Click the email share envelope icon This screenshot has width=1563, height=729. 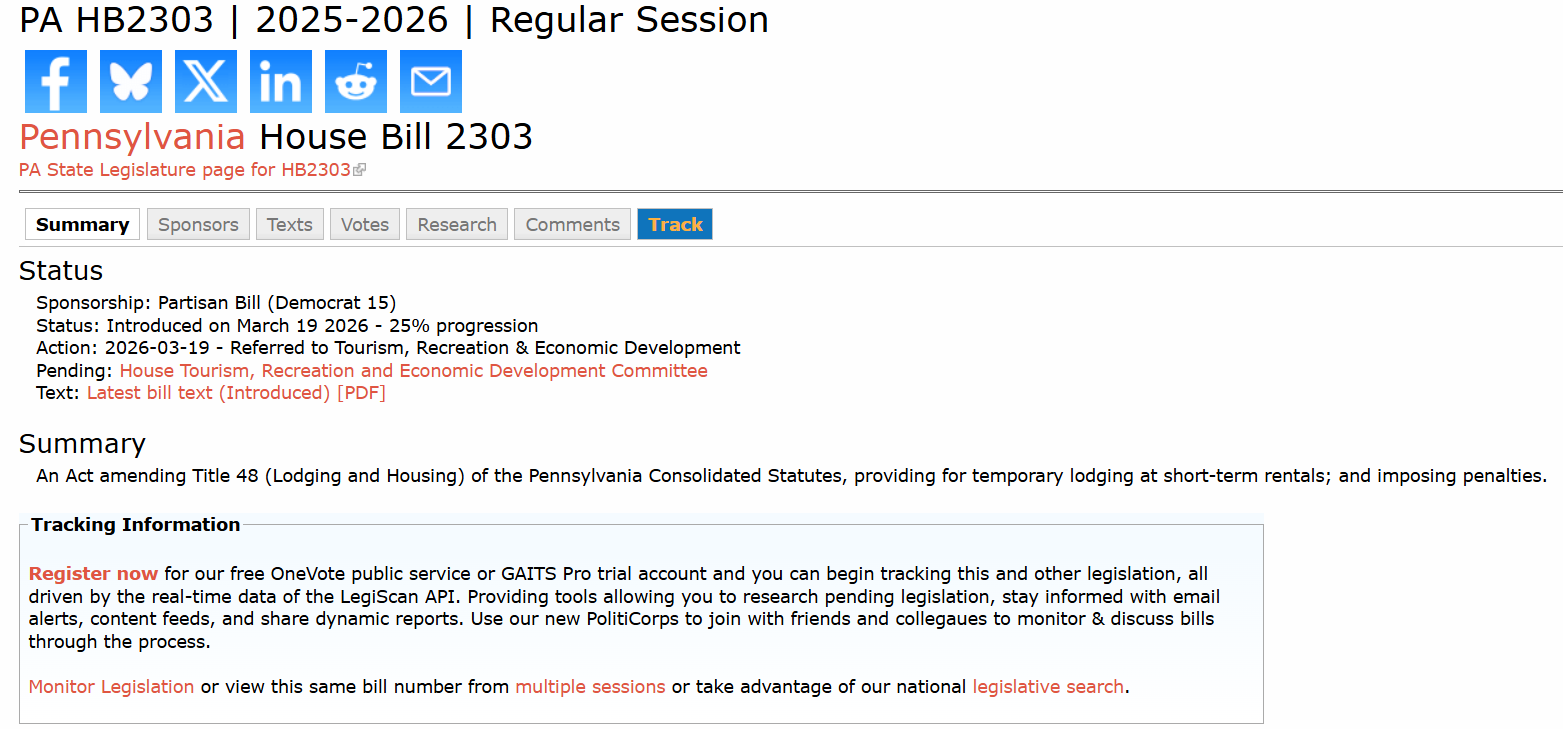431,81
